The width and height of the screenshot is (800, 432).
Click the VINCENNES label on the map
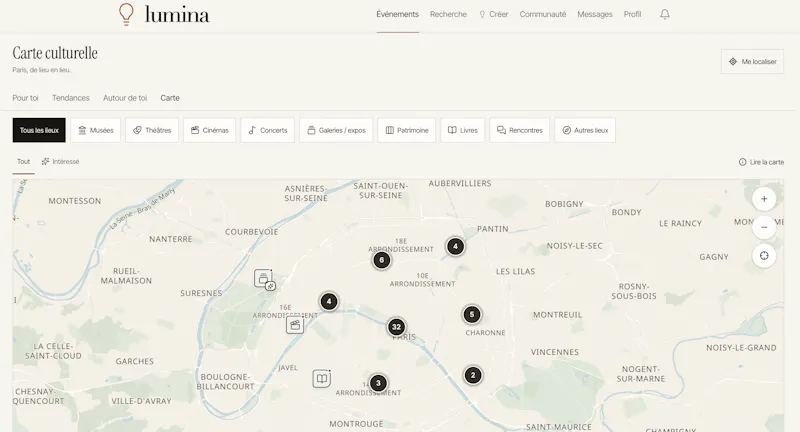pos(555,352)
